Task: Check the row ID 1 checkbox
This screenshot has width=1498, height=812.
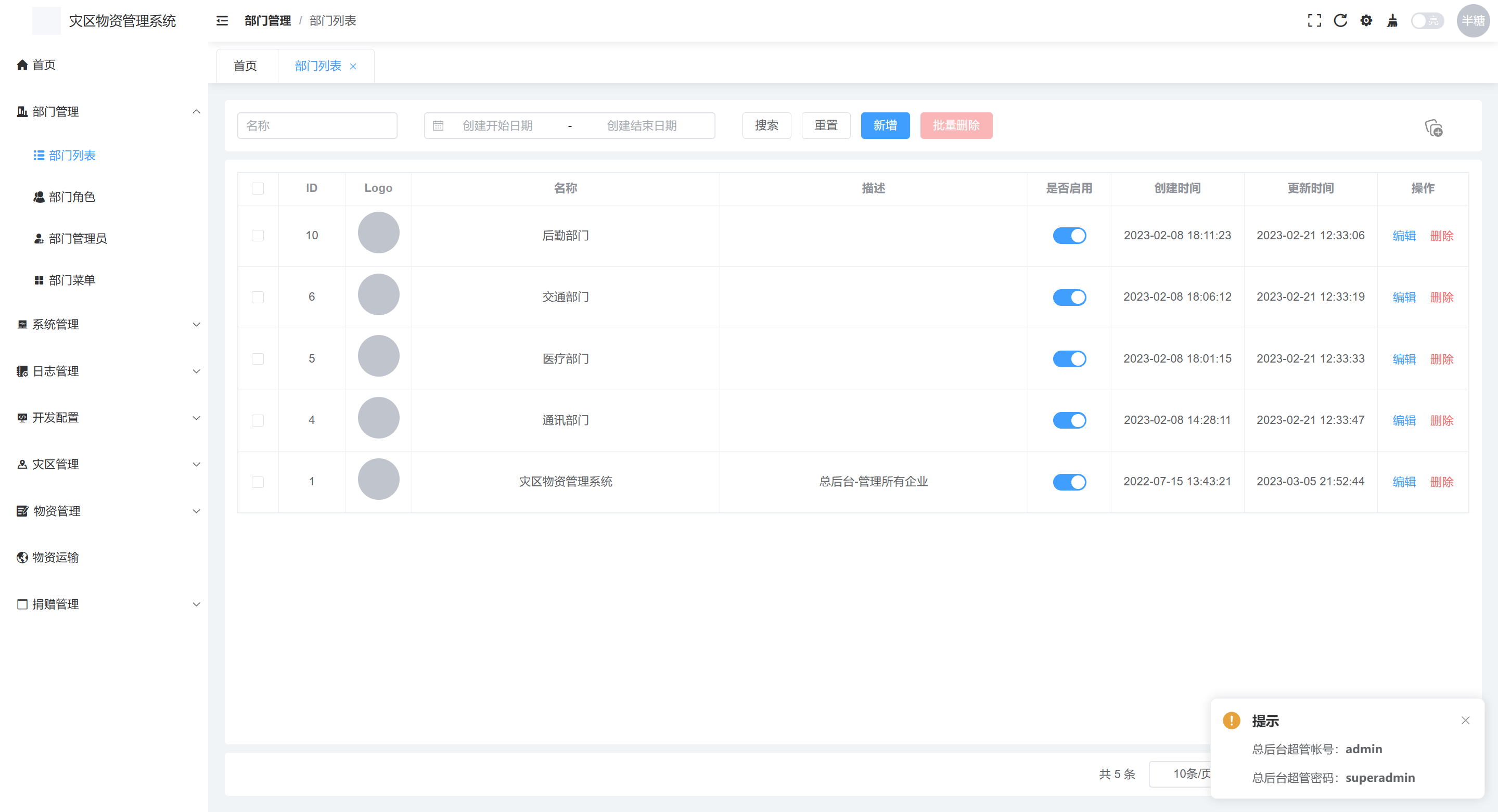Action: coord(258,482)
